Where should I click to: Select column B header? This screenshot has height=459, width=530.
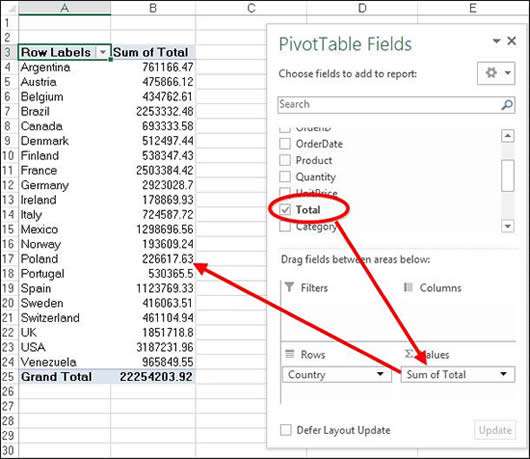click(153, 8)
